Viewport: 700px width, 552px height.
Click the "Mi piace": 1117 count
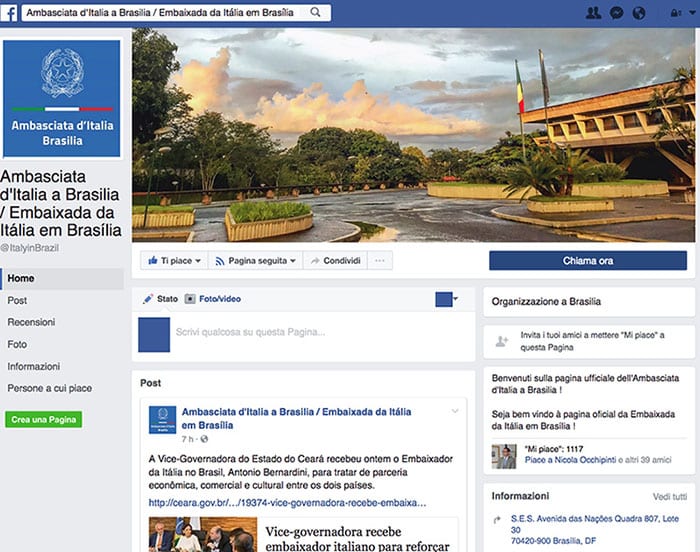tap(554, 449)
